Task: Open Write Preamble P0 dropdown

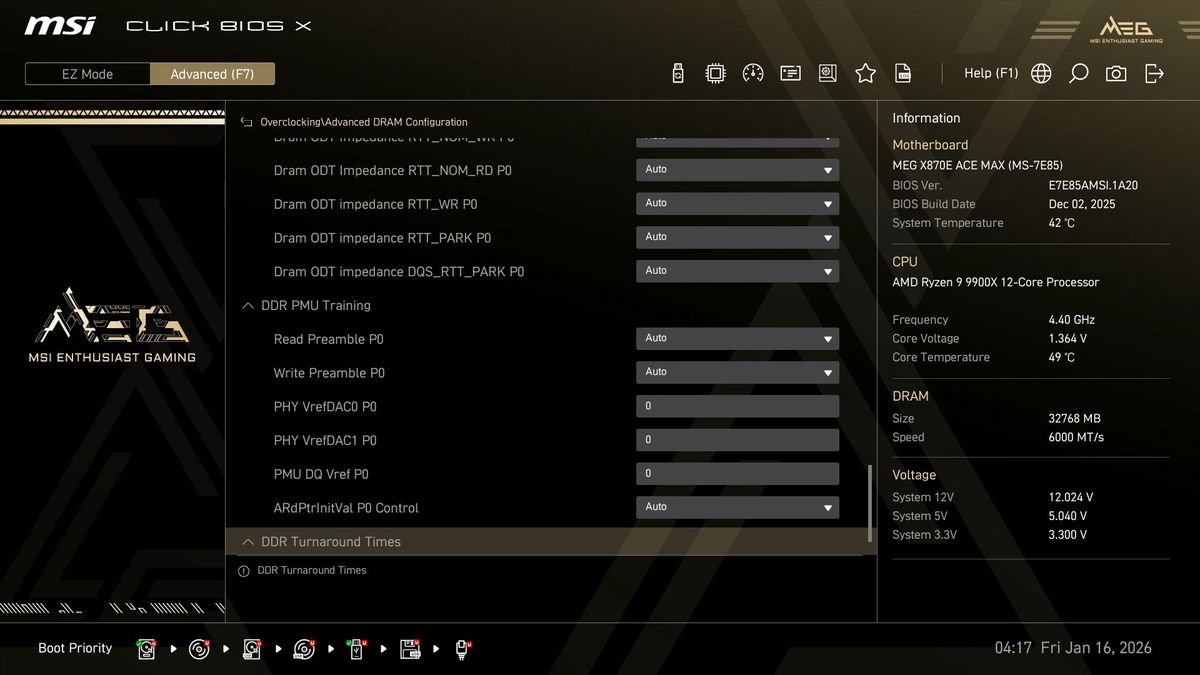Action: point(737,373)
